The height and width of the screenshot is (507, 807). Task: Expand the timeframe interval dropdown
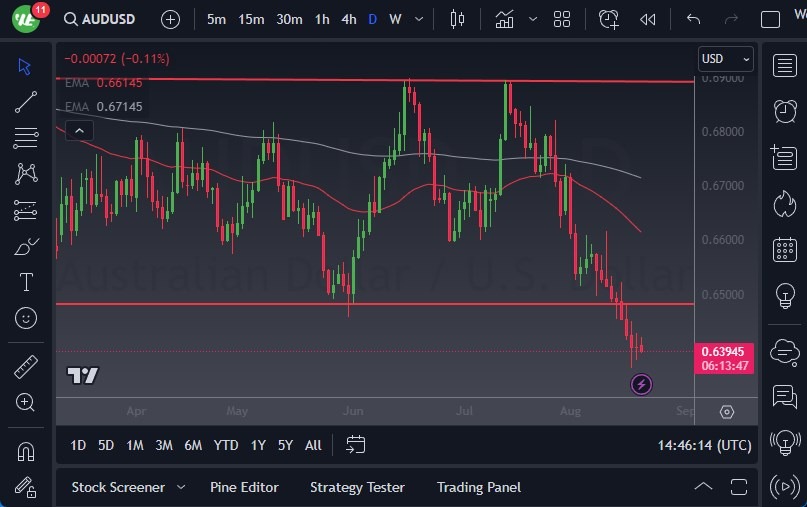[418, 19]
